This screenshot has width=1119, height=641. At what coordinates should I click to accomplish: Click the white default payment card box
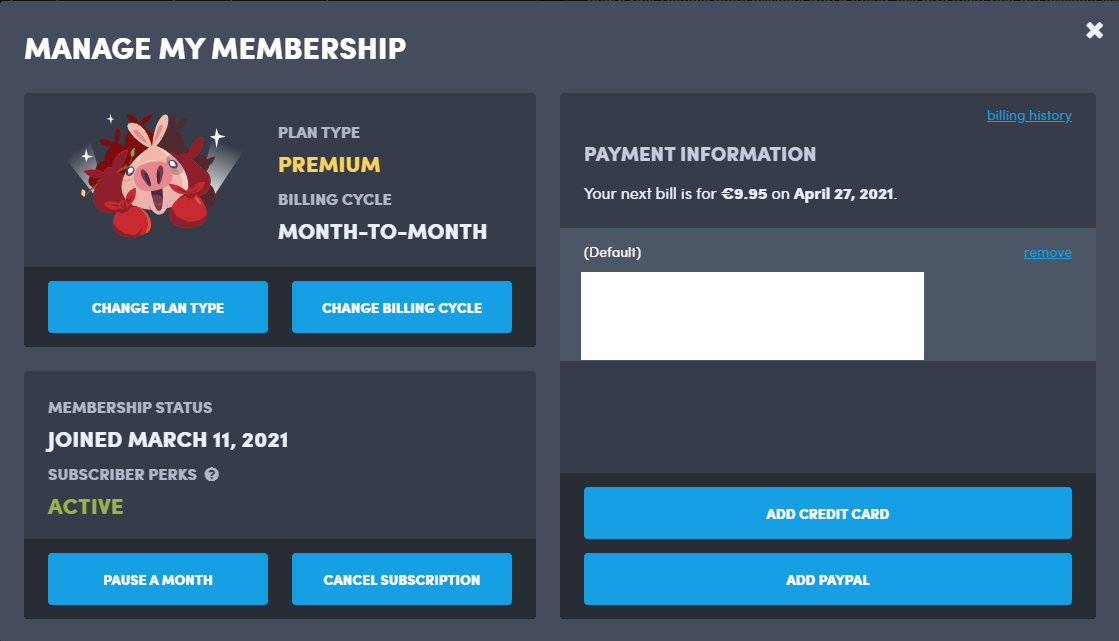(752, 316)
